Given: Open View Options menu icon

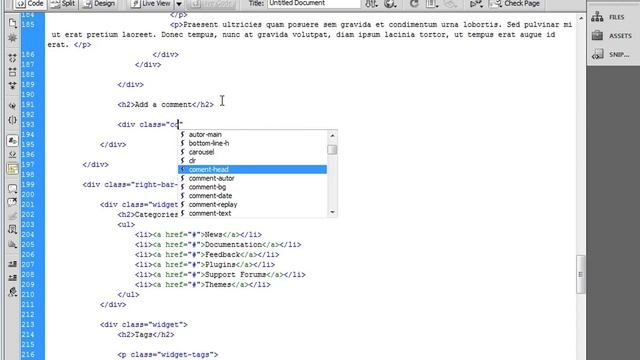Looking at the screenshot, I should point(432,4).
